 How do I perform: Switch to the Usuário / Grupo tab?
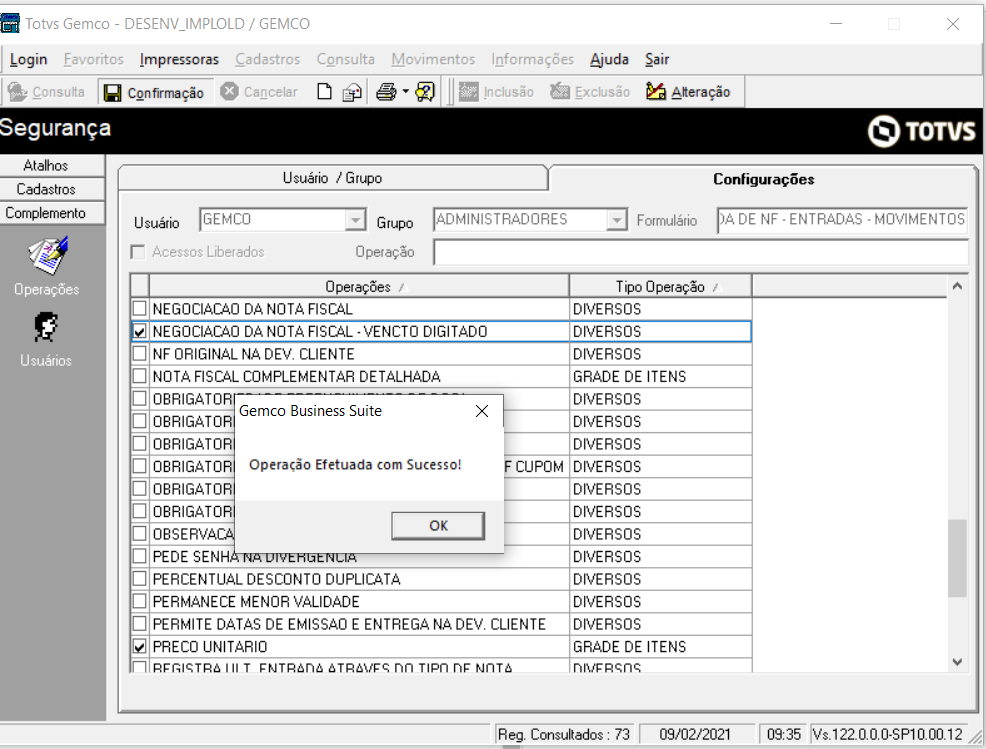[x=332, y=178]
